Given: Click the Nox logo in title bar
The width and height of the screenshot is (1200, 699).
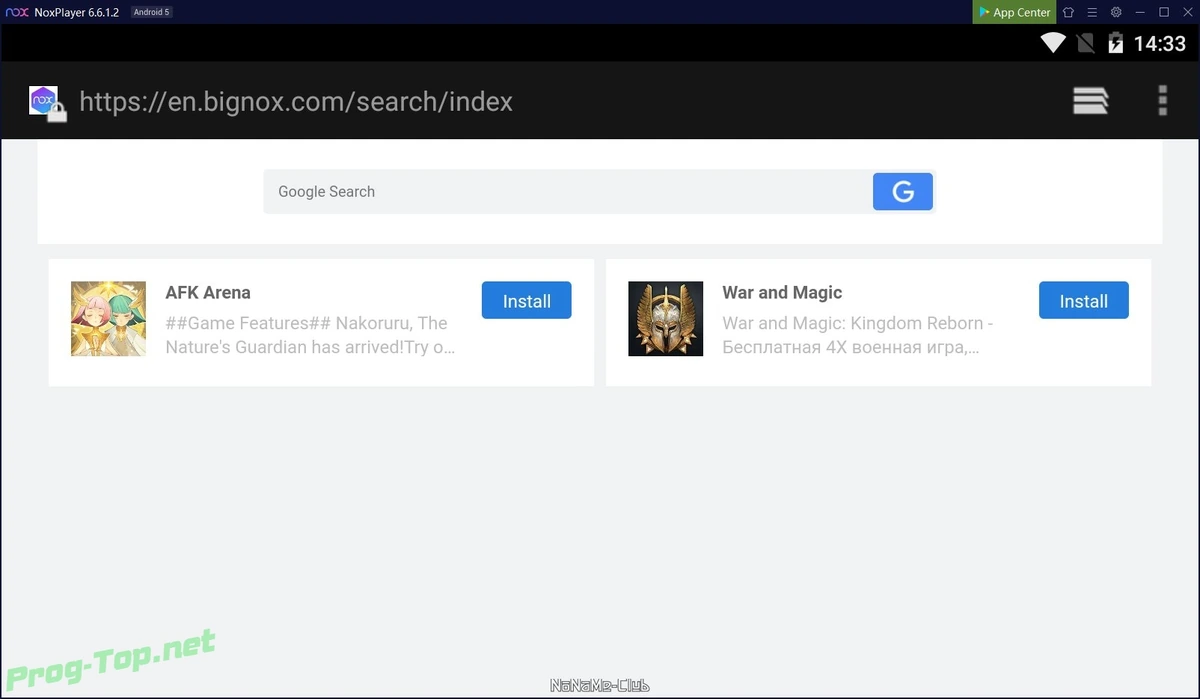Looking at the screenshot, I should coord(17,12).
